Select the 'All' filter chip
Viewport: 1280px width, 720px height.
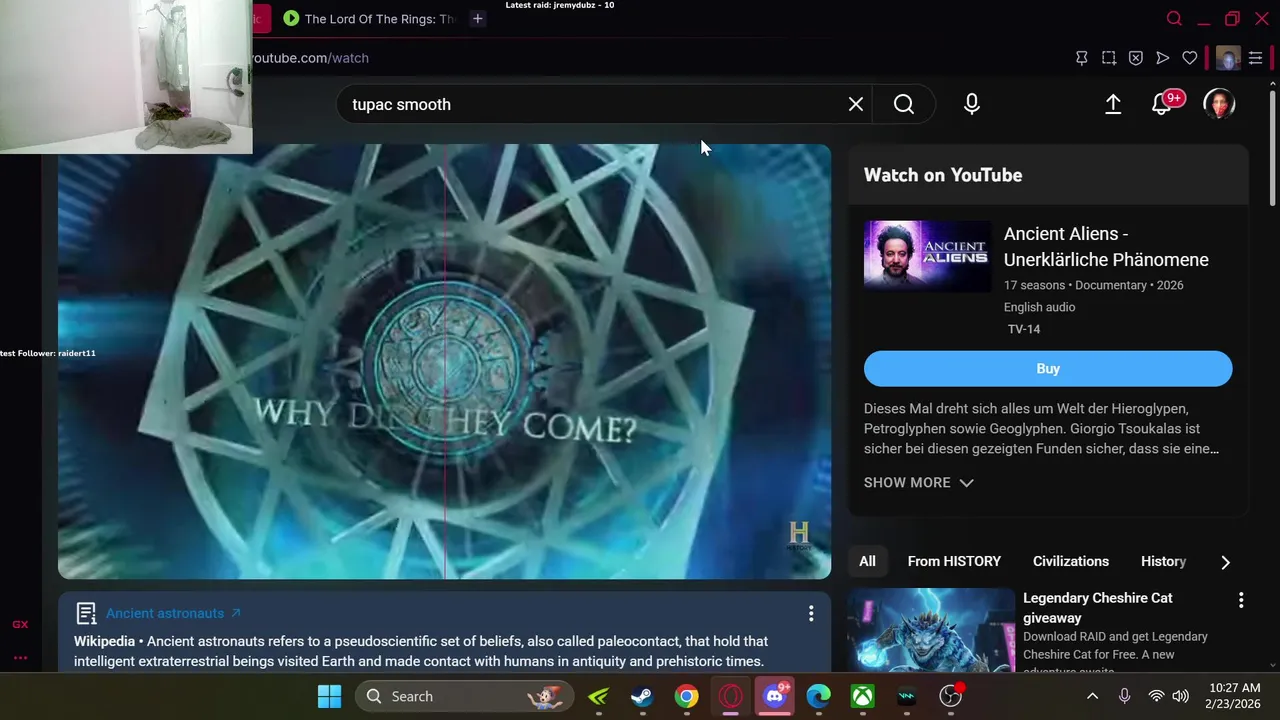[867, 561]
